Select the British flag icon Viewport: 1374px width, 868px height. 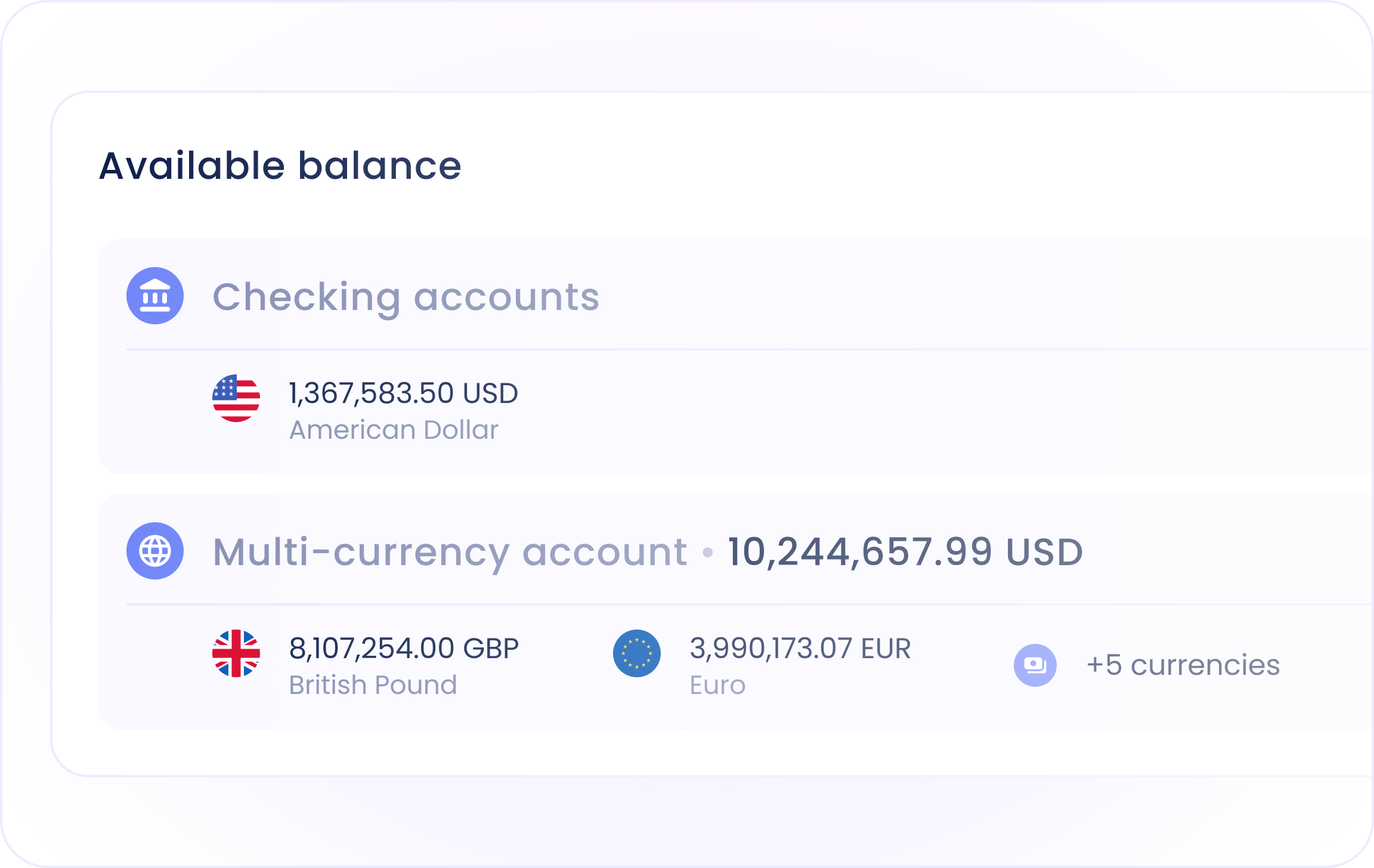pyautogui.click(x=236, y=653)
